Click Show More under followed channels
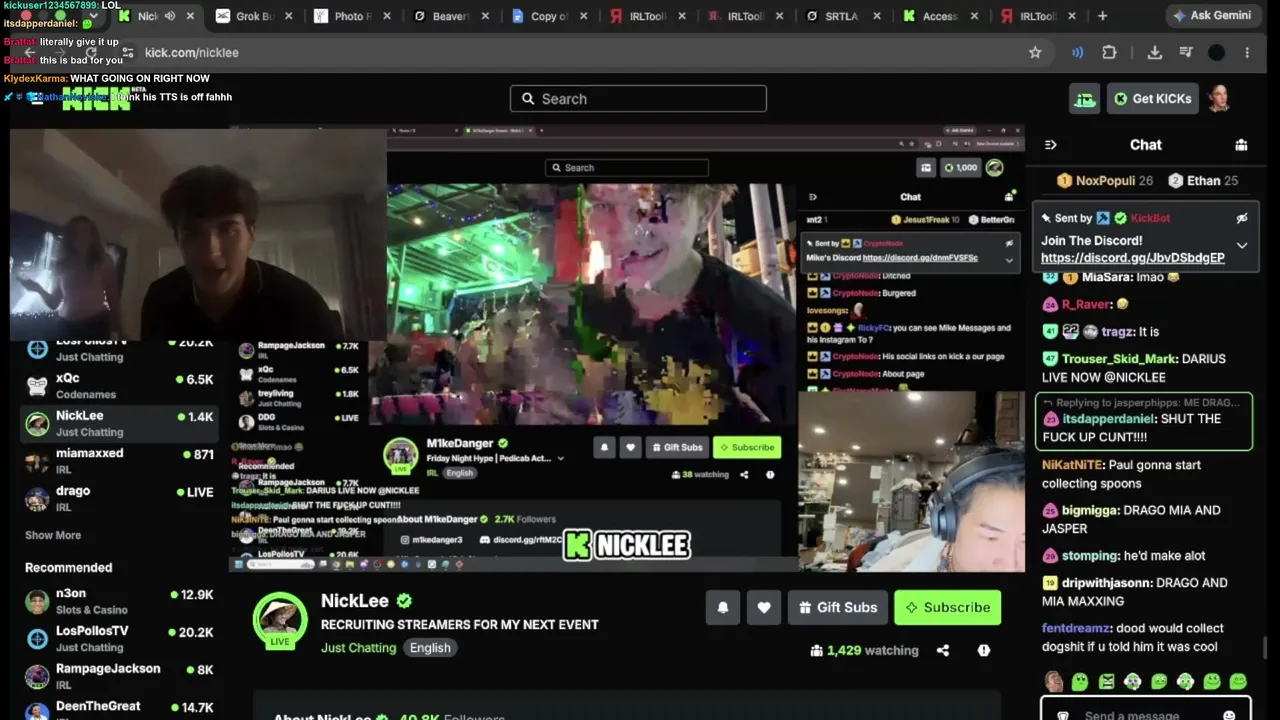 pyautogui.click(x=53, y=535)
